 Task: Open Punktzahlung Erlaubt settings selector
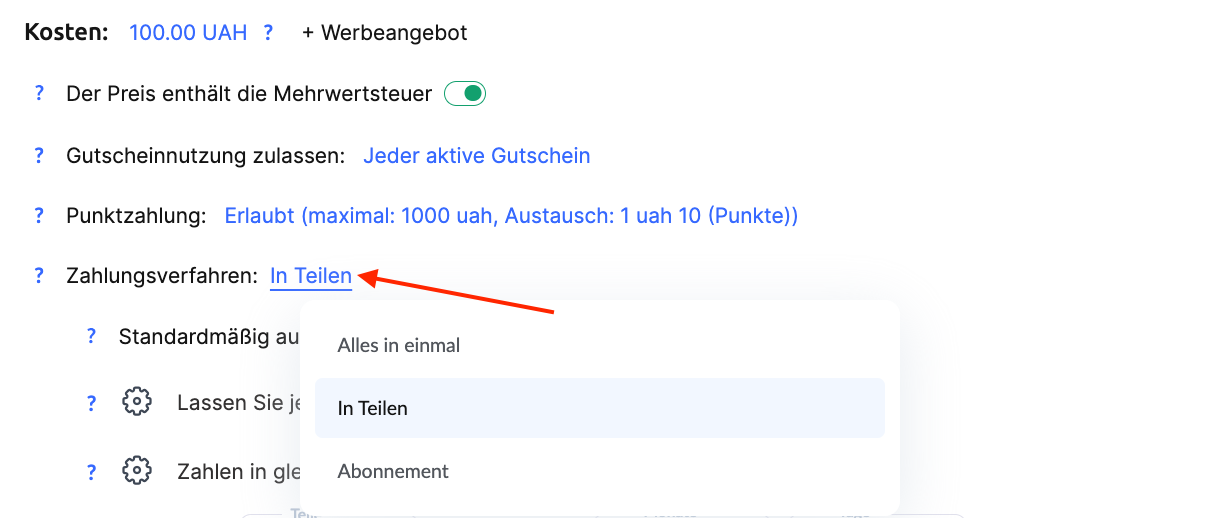(x=511, y=216)
